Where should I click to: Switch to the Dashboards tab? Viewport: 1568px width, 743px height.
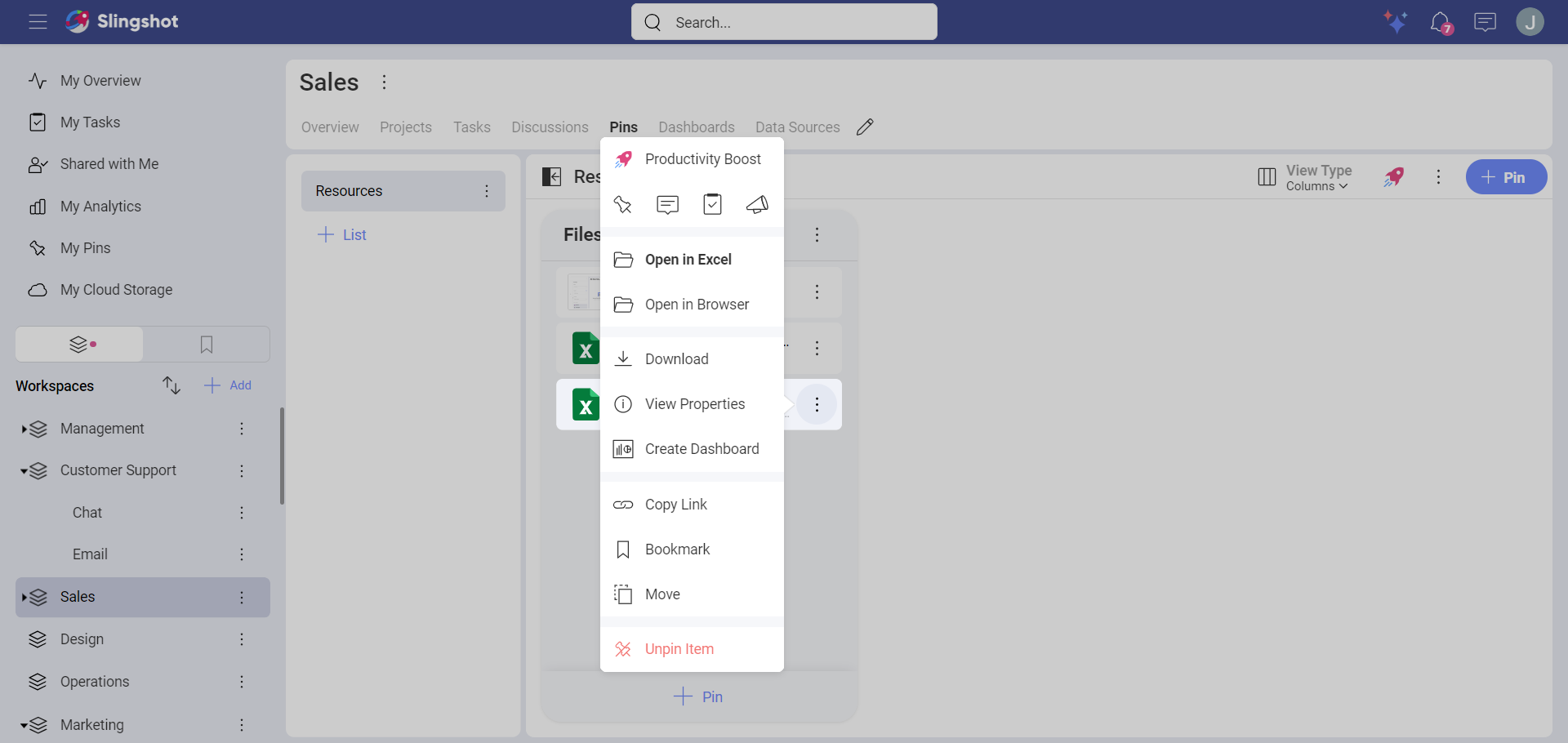coord(696,127)
